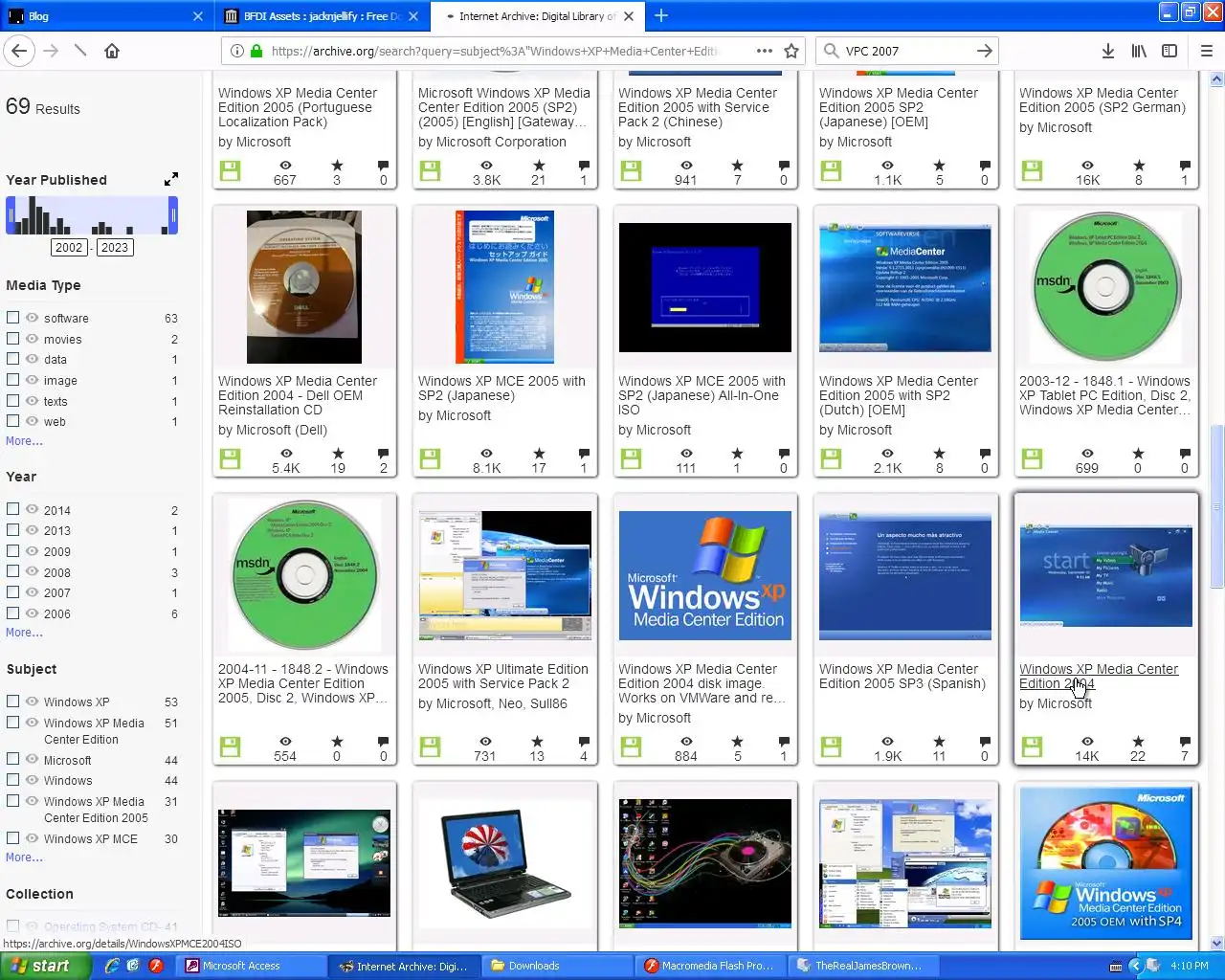Click views eye icon on Edition 2005 SP3 (Spanish)
Viewport: 1225px width, 980px height.
click(887, 742)
